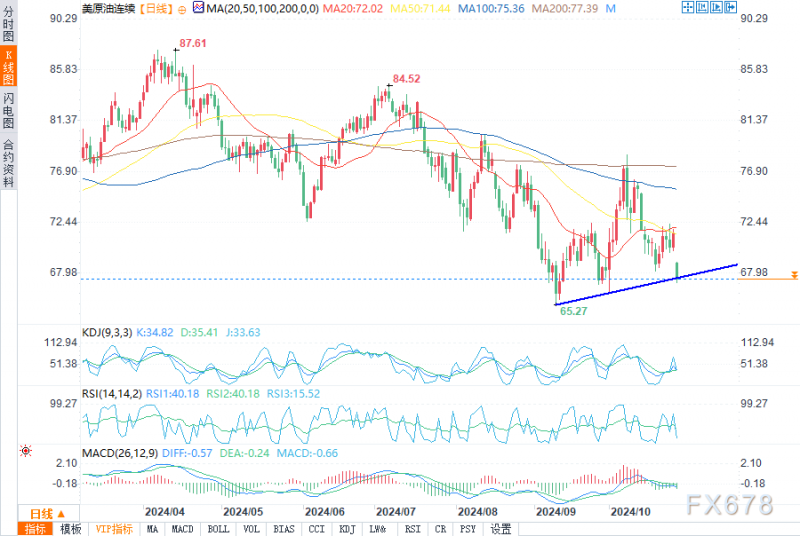Click the third chart toolbar icon at top right

tap(716, 7)
